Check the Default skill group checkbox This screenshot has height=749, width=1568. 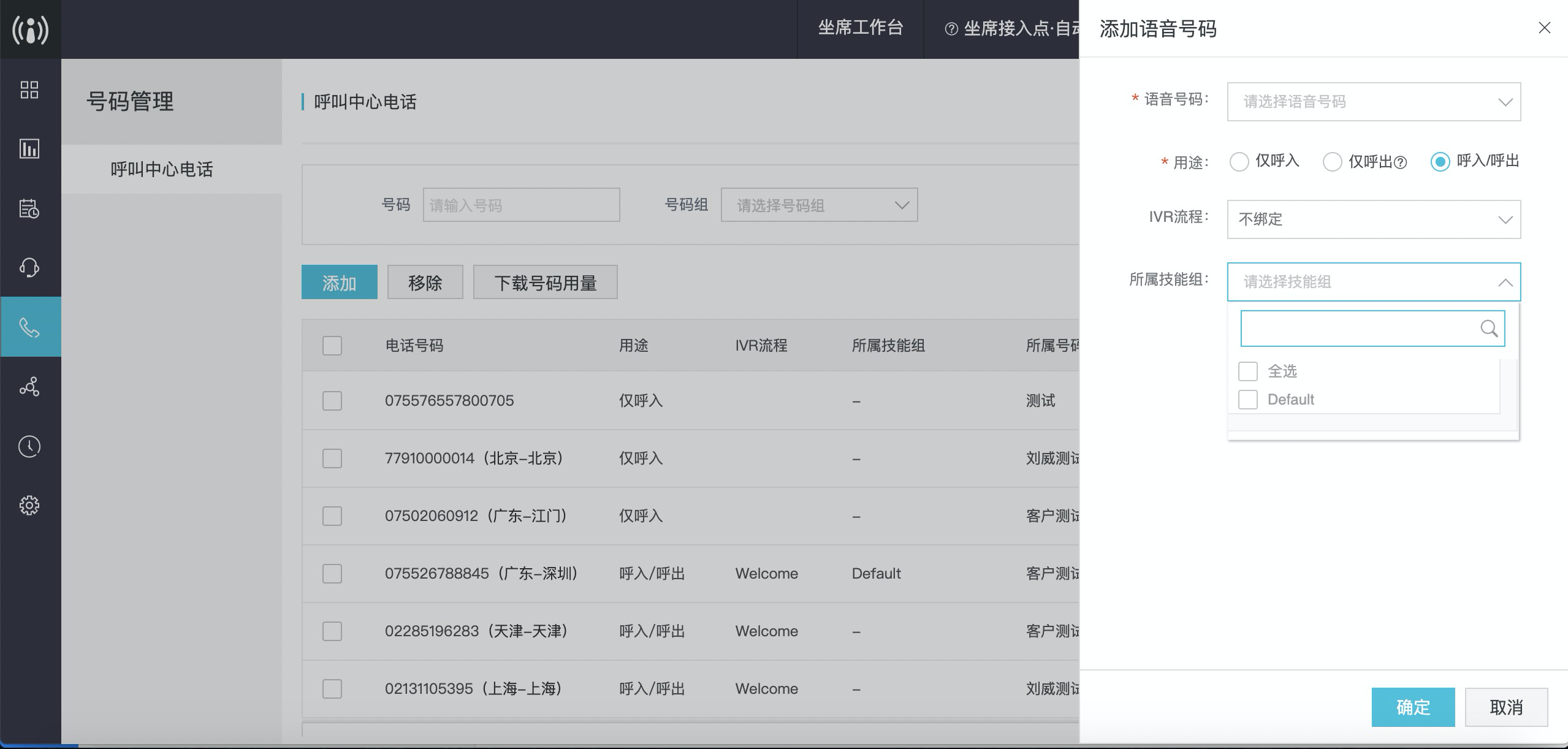[1248, 400]
